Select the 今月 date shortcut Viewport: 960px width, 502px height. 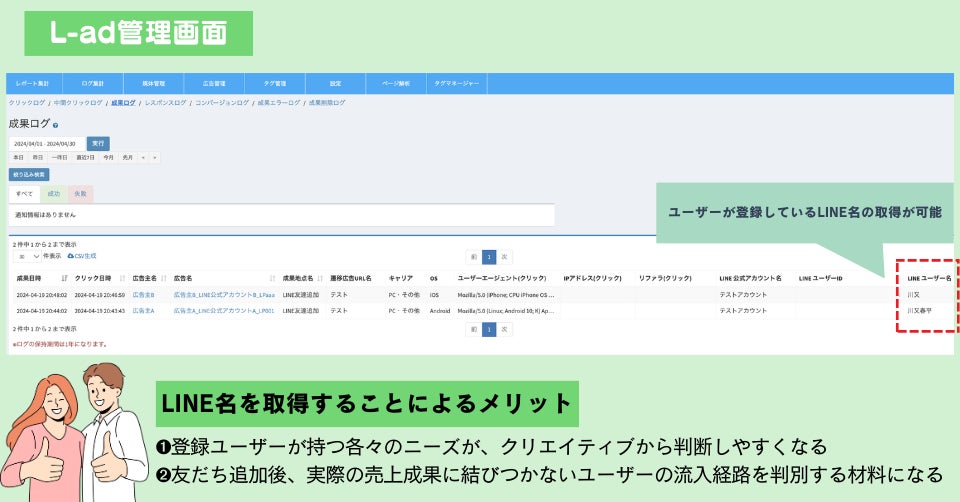point(108,157)
